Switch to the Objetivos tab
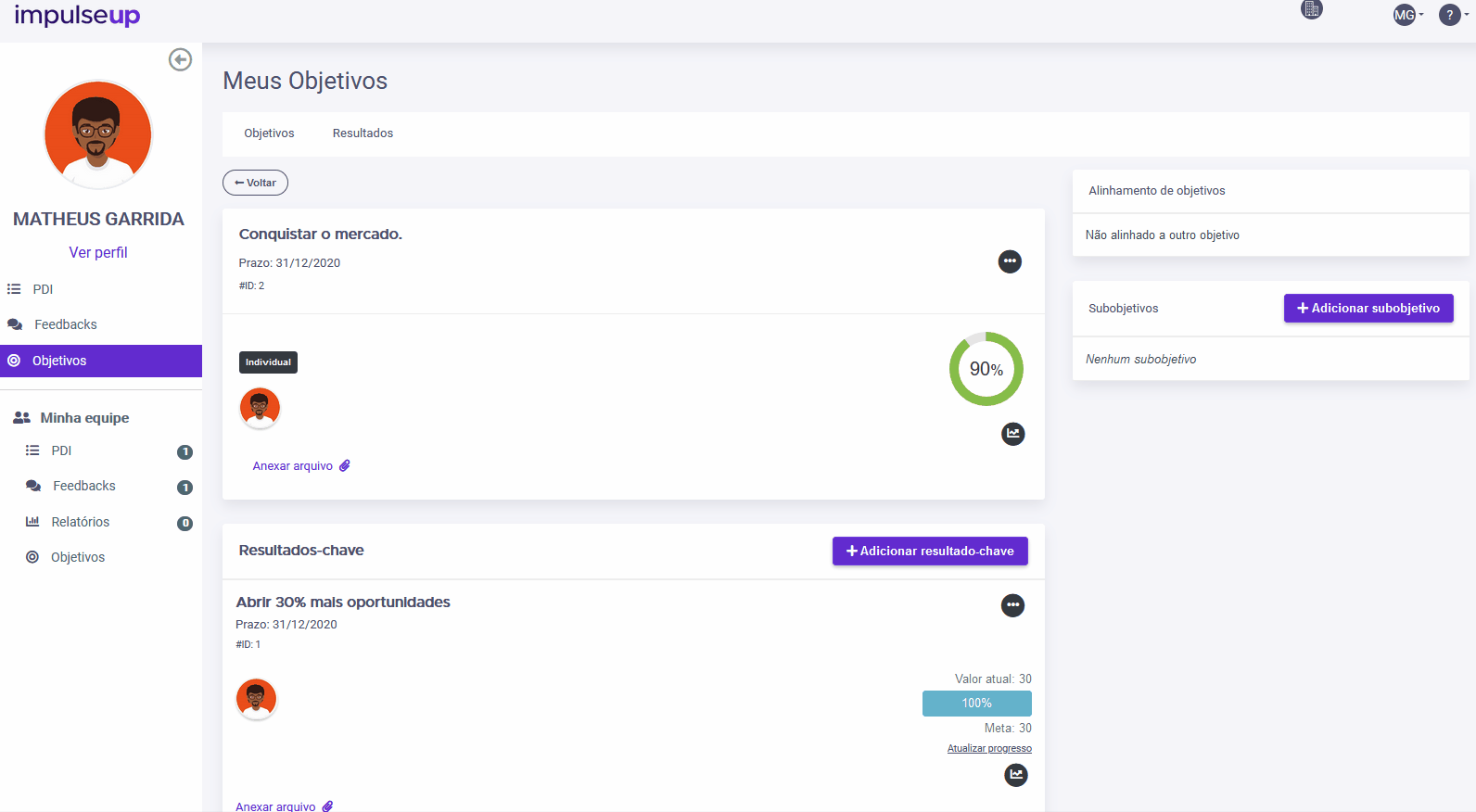This screenshot has width=1476, height=812. 269,133
